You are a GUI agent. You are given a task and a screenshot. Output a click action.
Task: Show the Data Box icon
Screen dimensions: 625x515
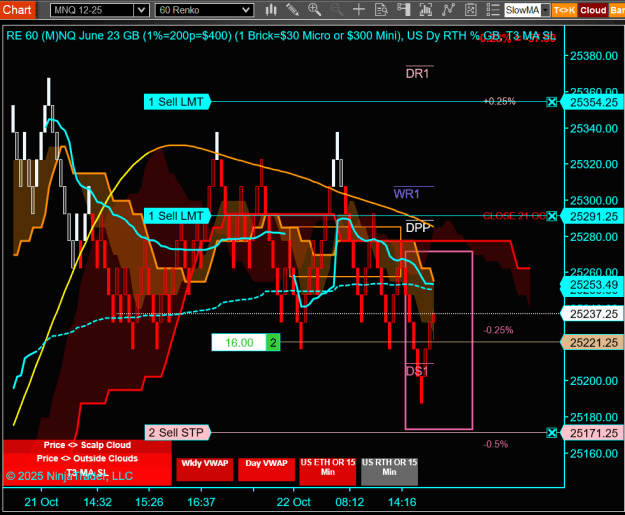pos(381,10)
